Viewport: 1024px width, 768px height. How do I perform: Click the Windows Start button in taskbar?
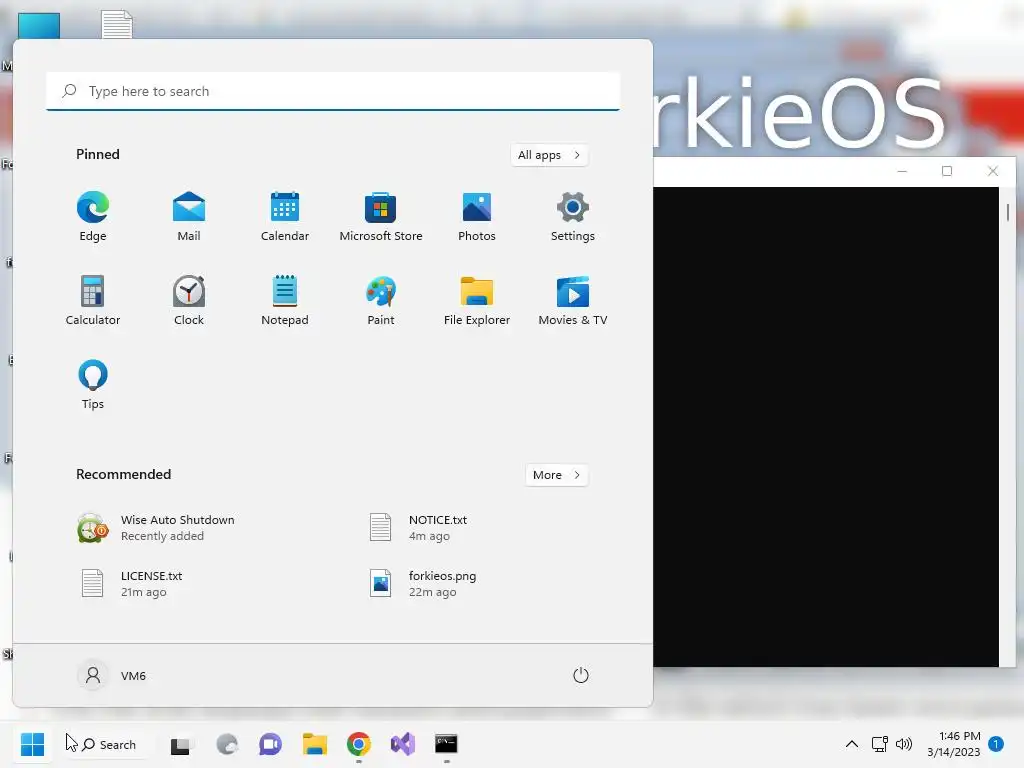[x=32, y=744]
